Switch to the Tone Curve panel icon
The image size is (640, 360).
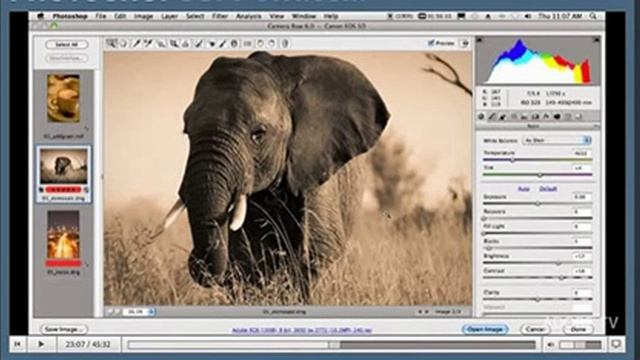(492, 117)
